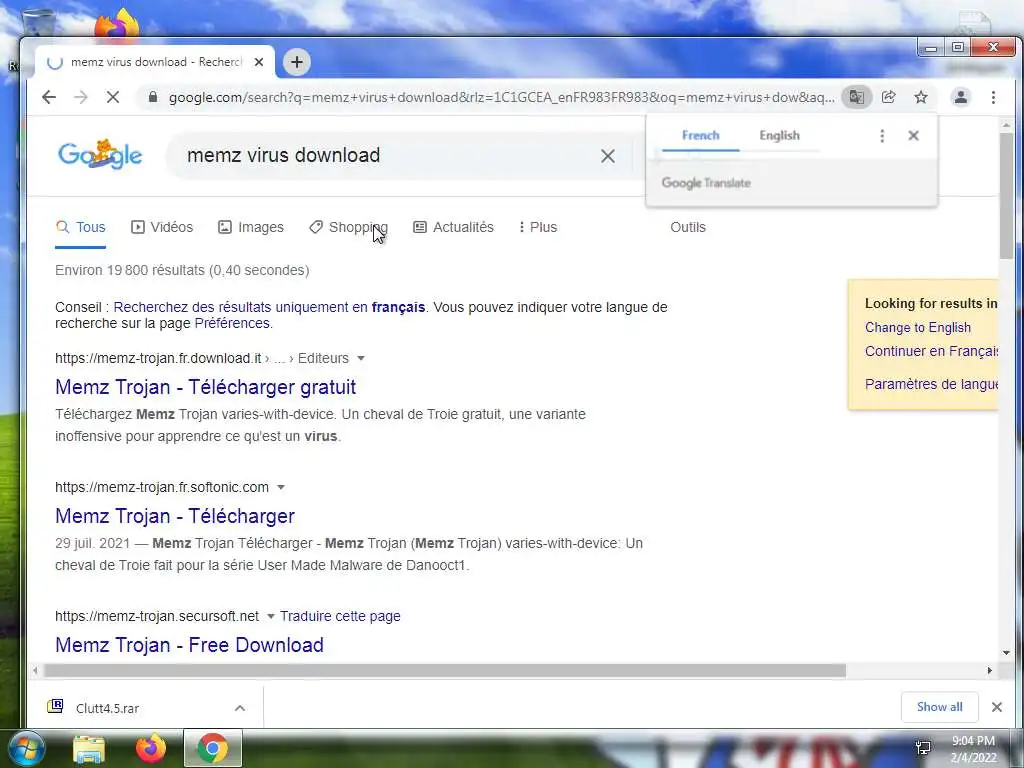Click the site lock icon
The width and height of the screenshot is (1024, 768).
153,97
